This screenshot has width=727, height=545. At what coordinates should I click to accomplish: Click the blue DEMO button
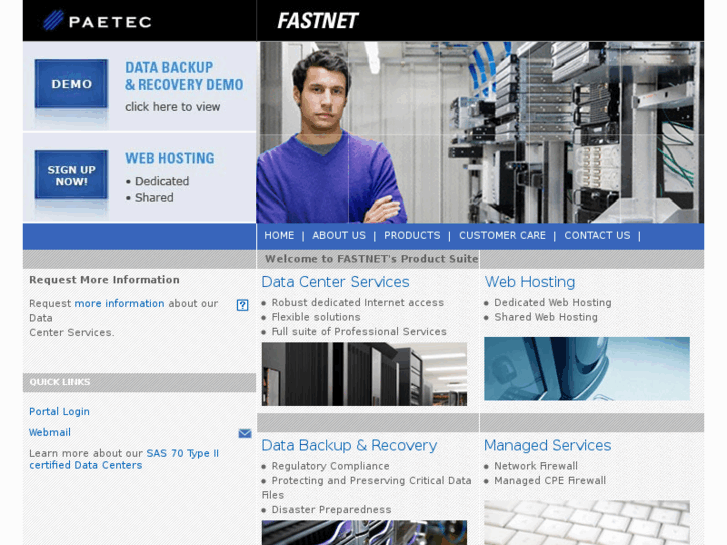pos(71,83)
